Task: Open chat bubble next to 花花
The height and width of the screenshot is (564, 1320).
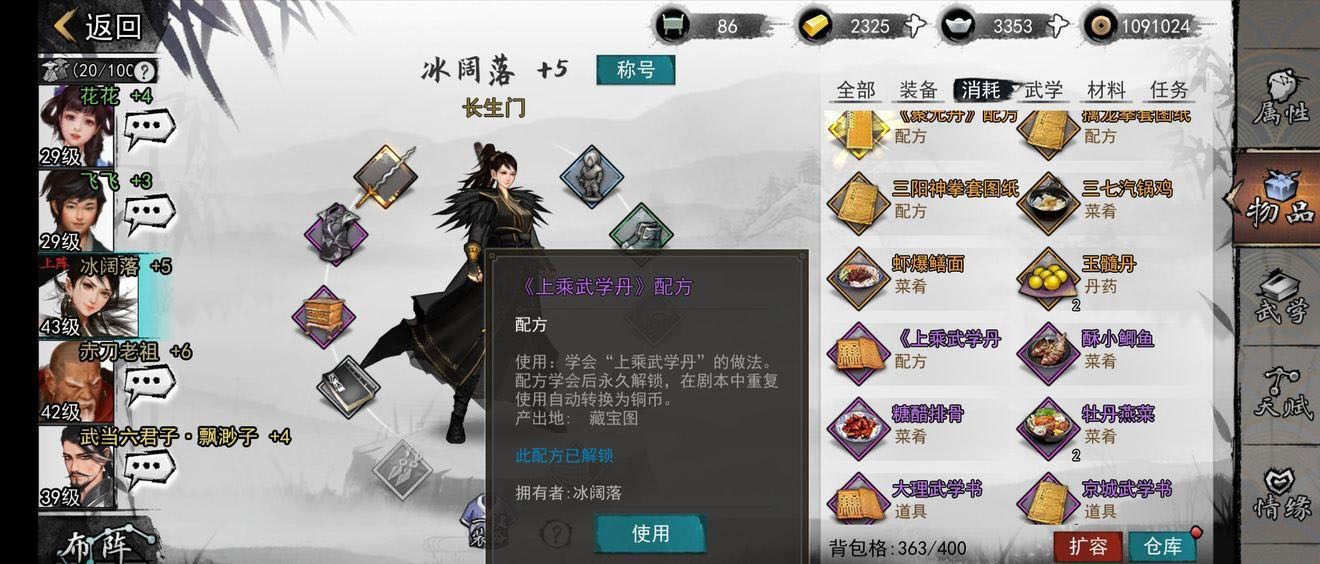Action: [x=149, y=128]
